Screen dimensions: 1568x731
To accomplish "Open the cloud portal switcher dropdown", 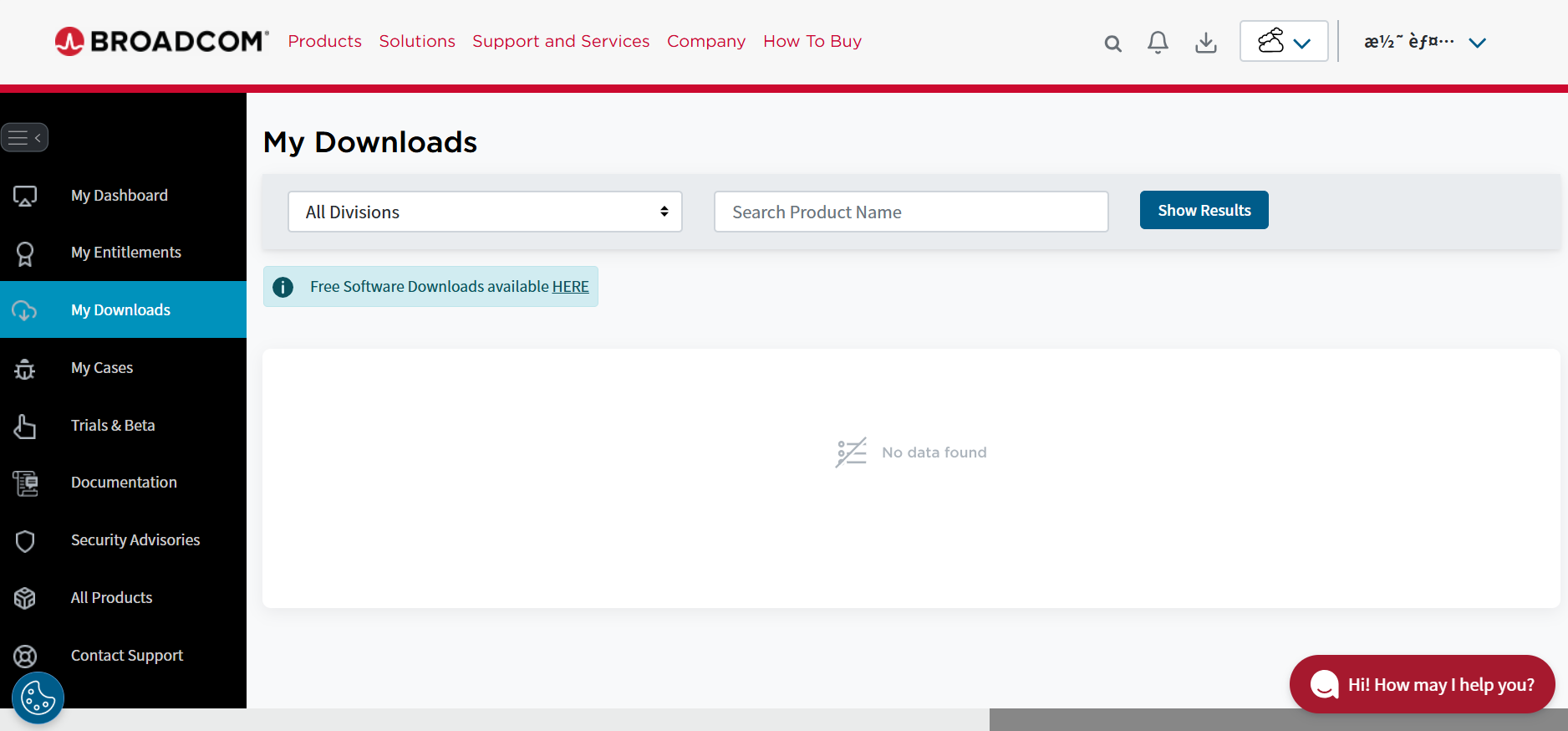I will click(1284, 41).
